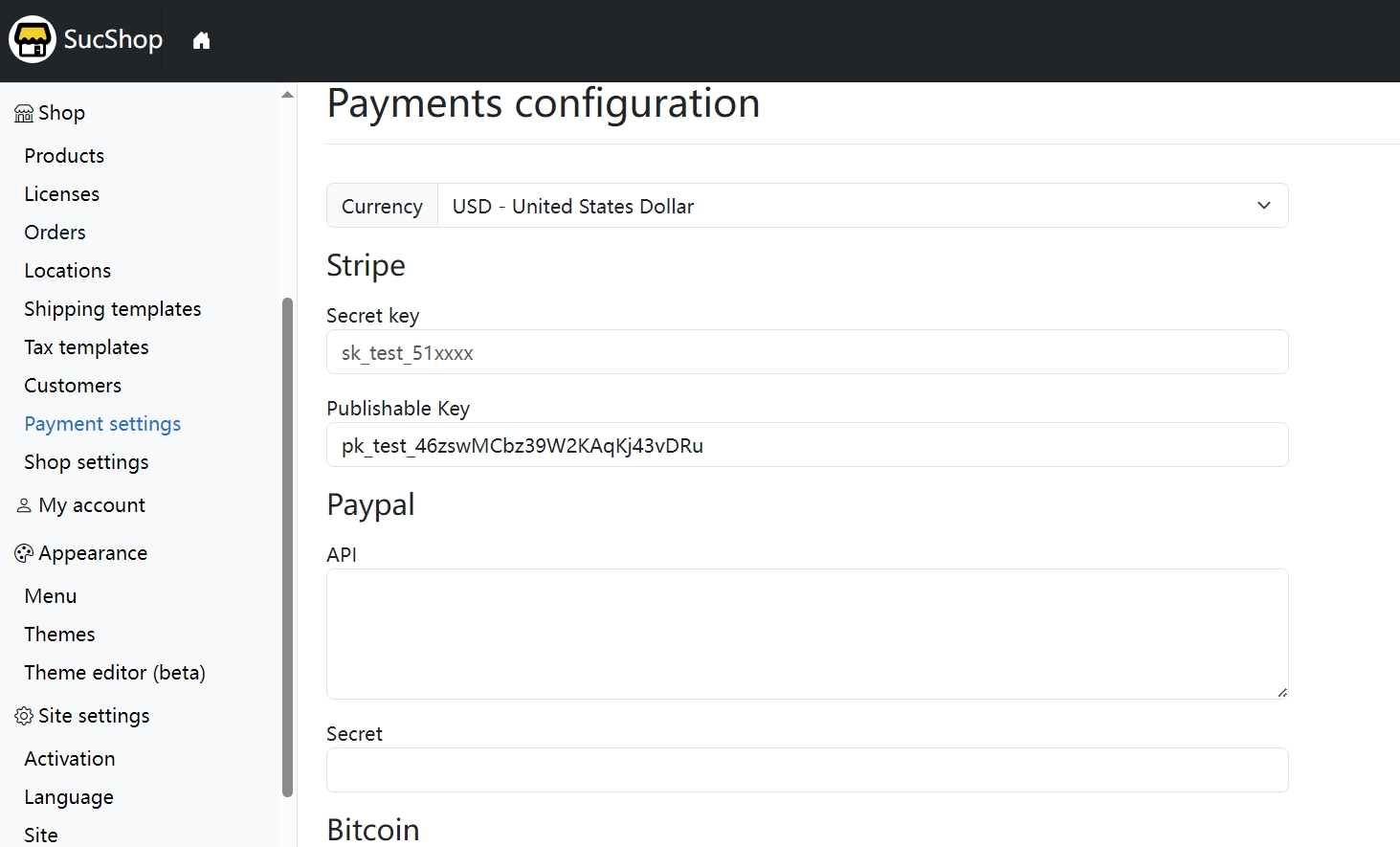Screen dimensions: 1400x847
Task: Focus the Stripe Publishable Key field
Action: [807, 445]
